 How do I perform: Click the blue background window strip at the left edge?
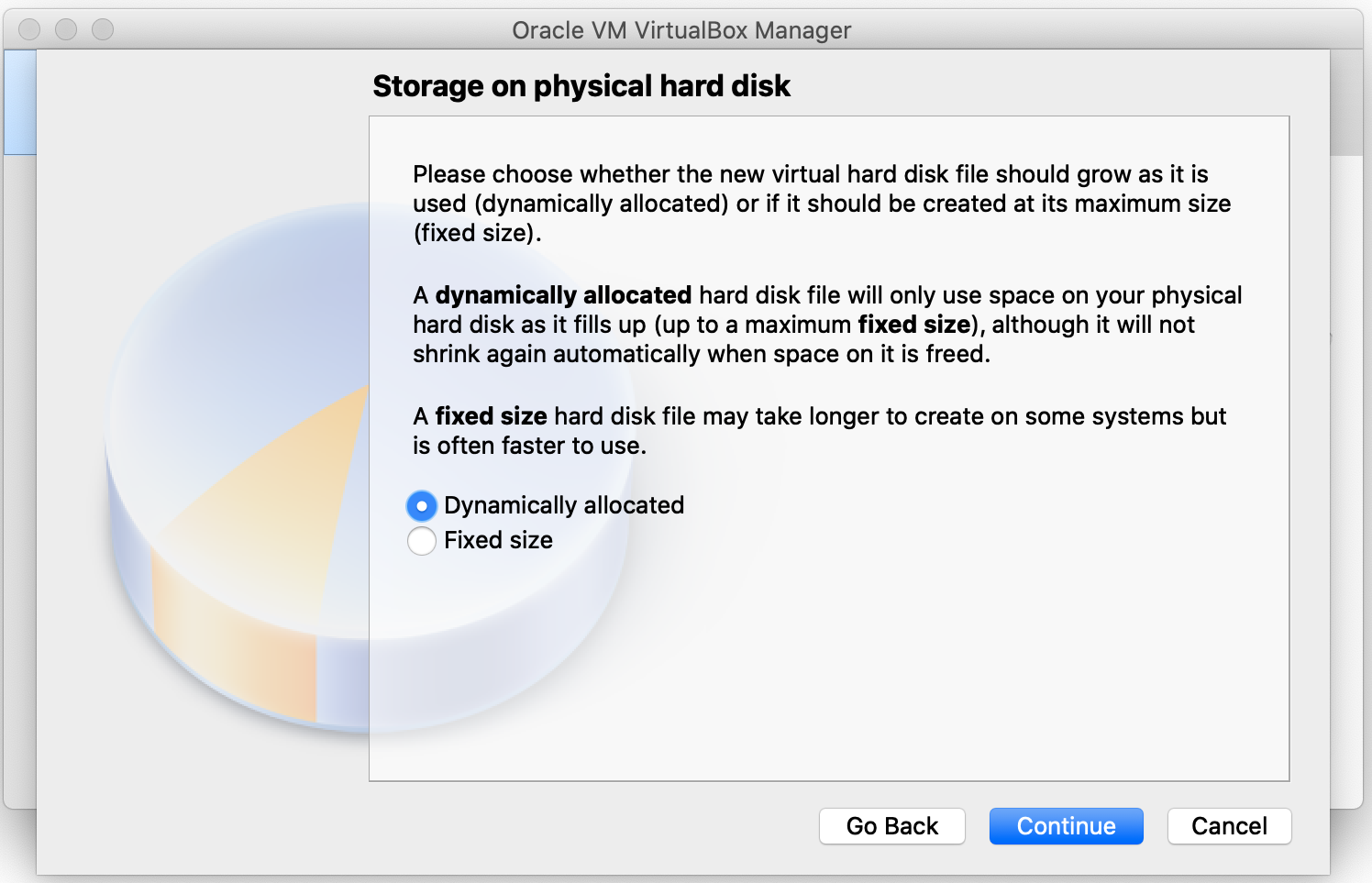(x=19, y=101)
